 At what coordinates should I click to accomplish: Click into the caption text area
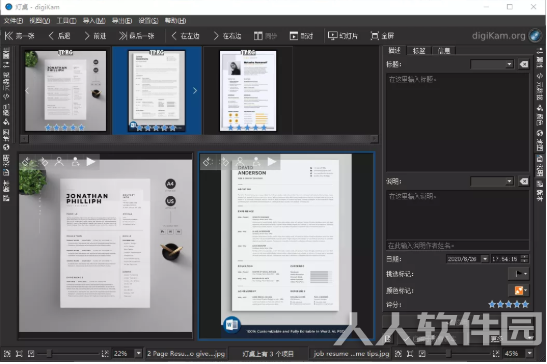coord(457,215)
